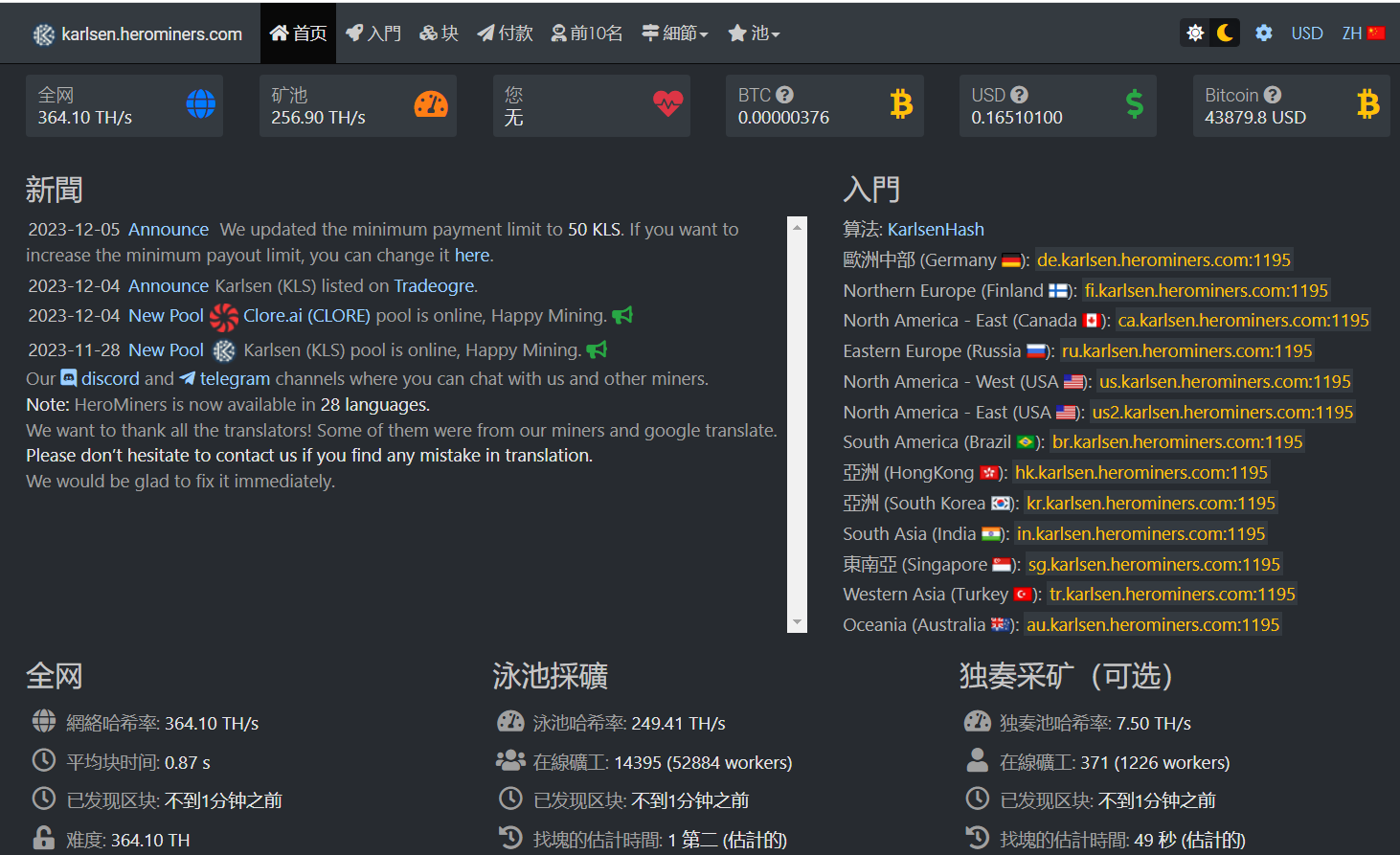Click help icon next to USD label
The height and width of the screenshot is (855, 1400).
point(1019,95)
